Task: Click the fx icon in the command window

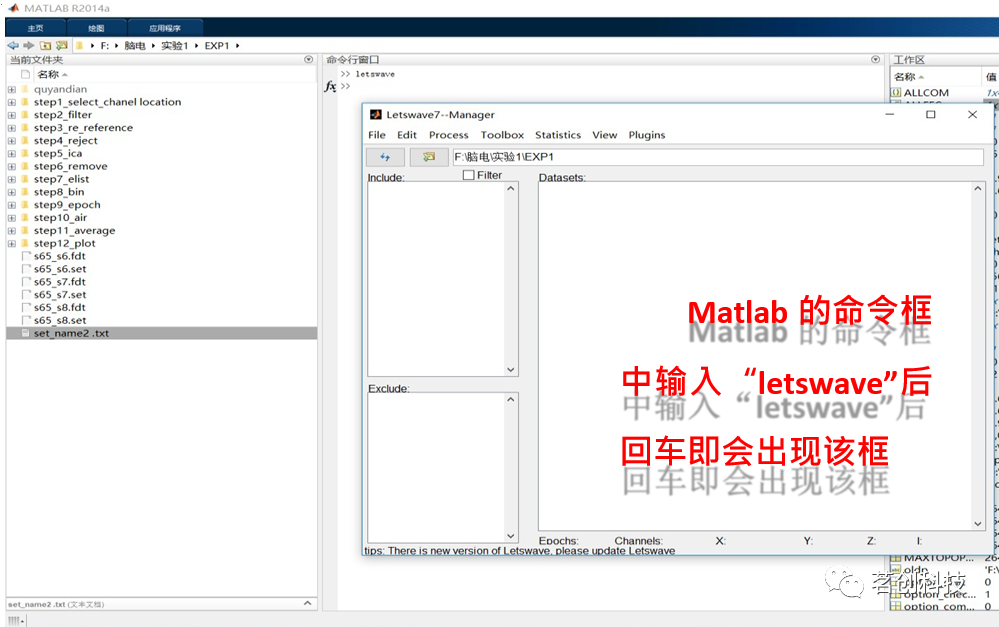Action: [x=331, y=88]
